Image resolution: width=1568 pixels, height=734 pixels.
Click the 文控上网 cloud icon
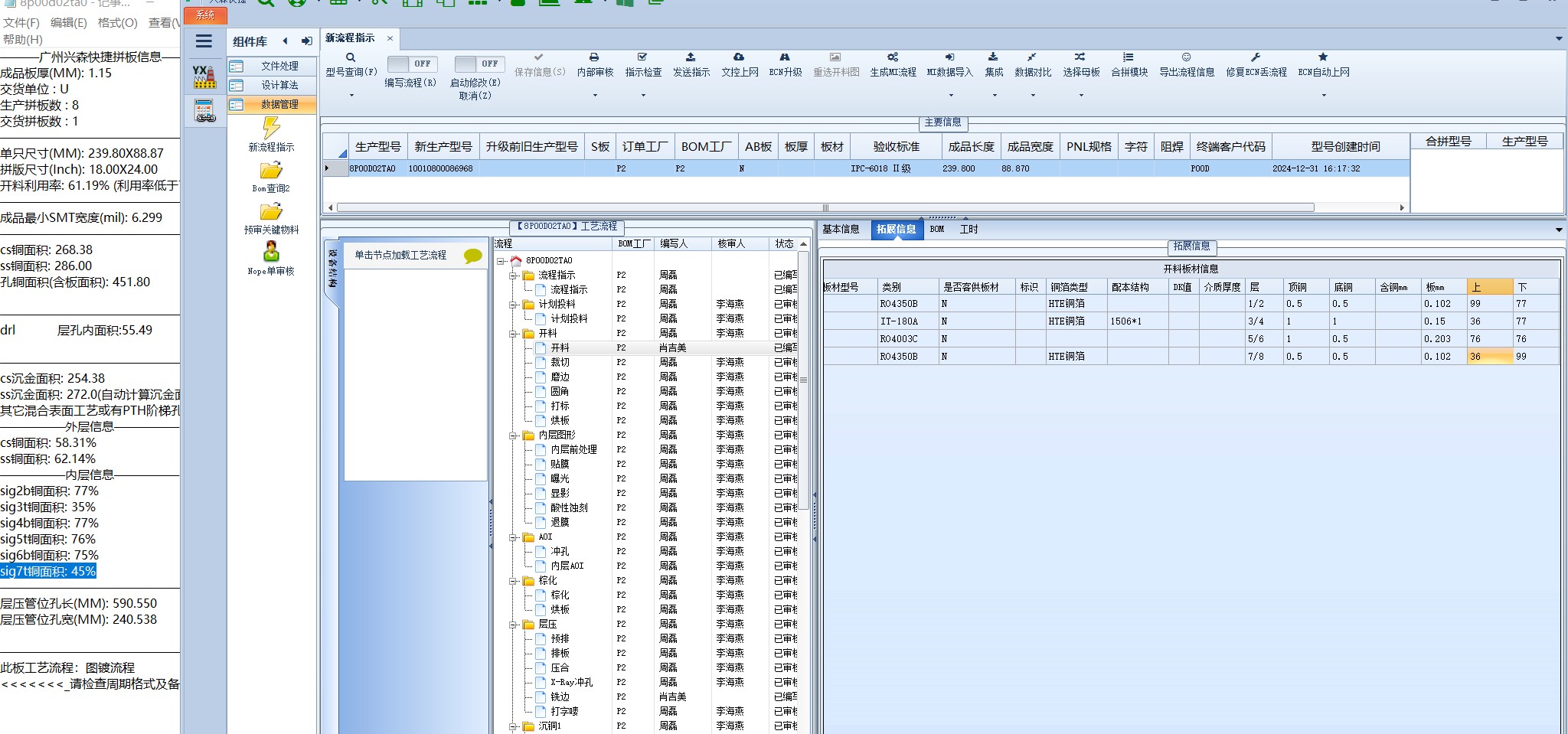click(739, 57)
